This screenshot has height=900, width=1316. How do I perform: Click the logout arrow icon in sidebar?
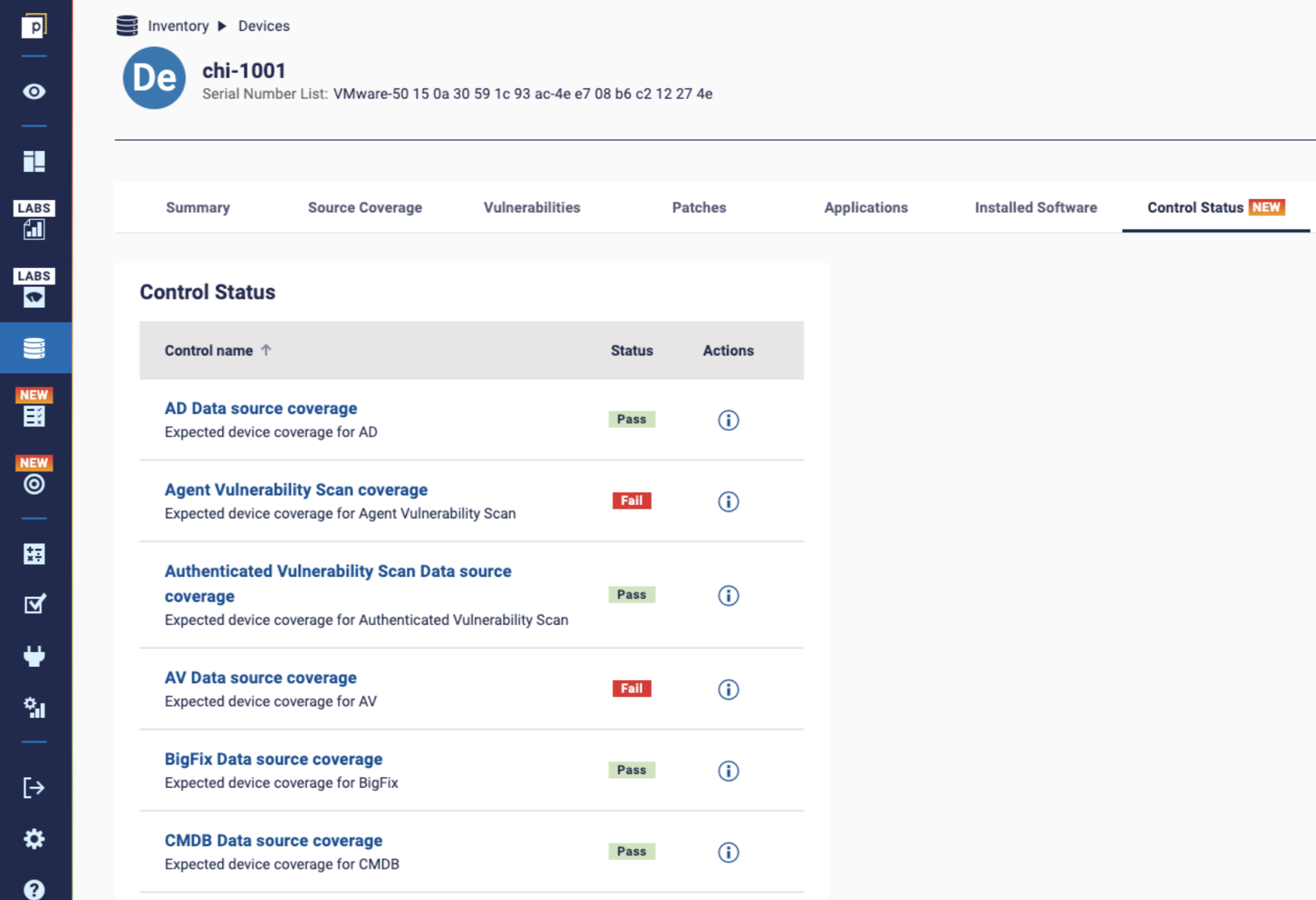[x=34, y=787]
